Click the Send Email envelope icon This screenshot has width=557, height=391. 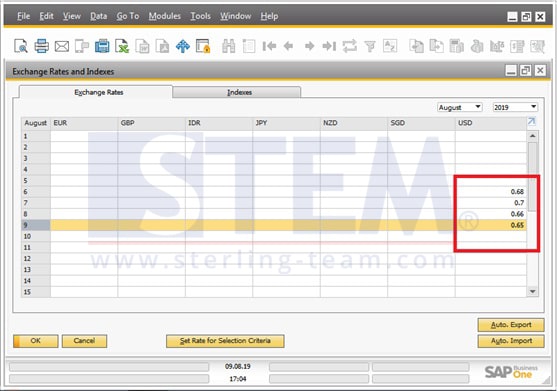tap(62, 46)
